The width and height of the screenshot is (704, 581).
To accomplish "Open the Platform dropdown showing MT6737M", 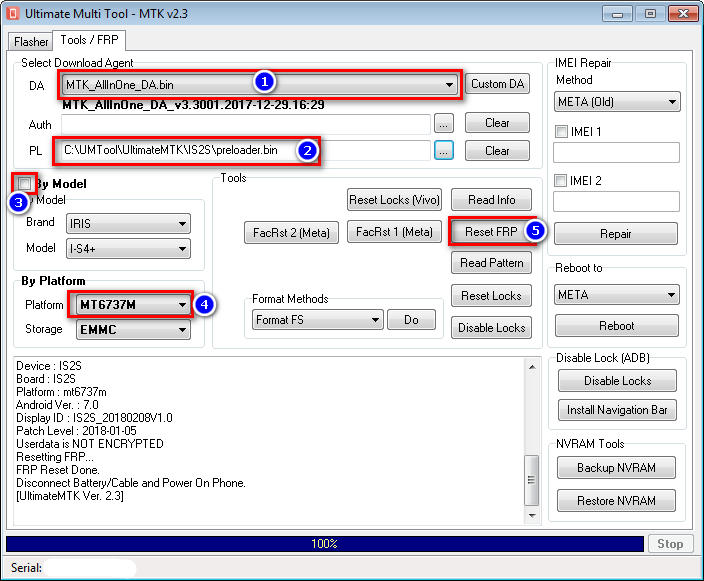I will pyautogui.click(x=133, y=305).
